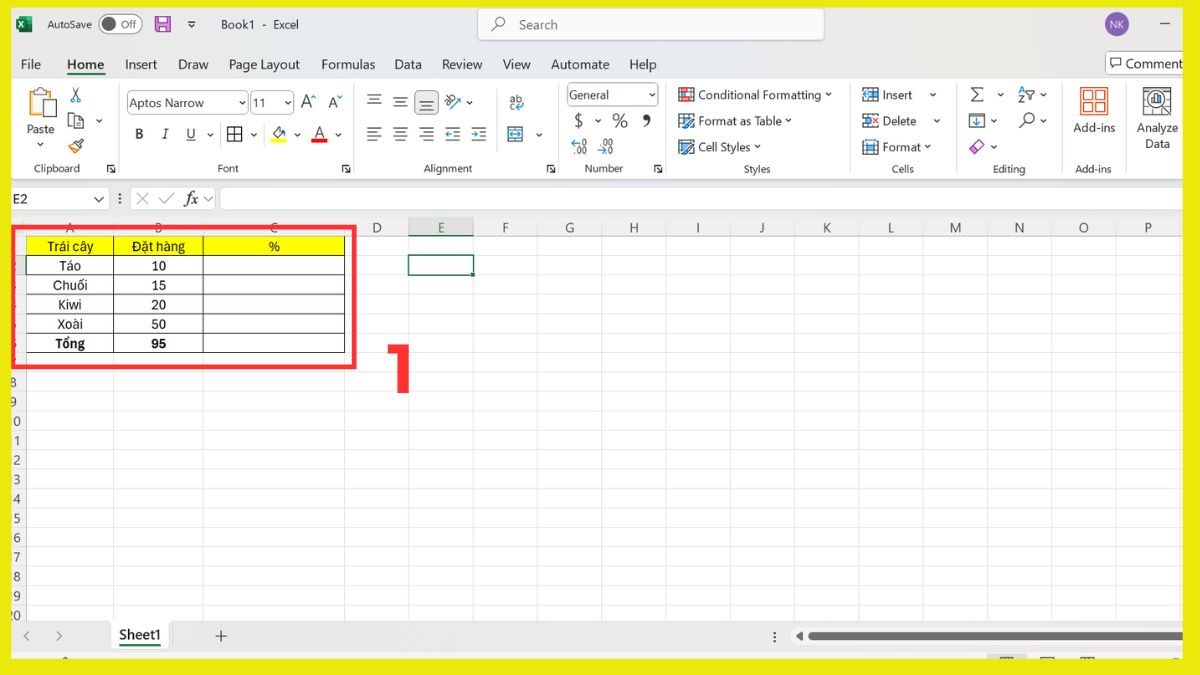Click the AutoSum icon
Screen dimensions: 1200x675
pos(977,94)
